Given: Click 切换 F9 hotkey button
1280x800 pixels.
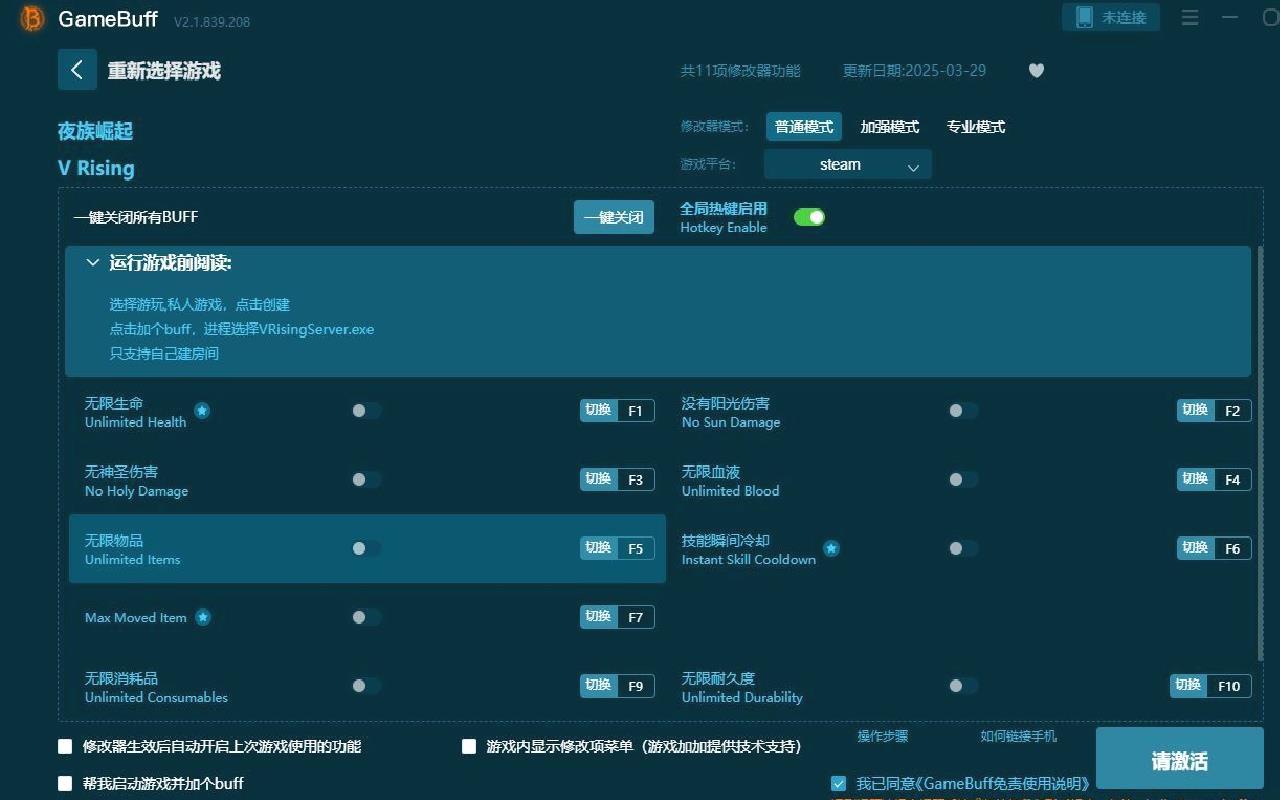Looking at the screenshot, I should [x=617, y=685].
